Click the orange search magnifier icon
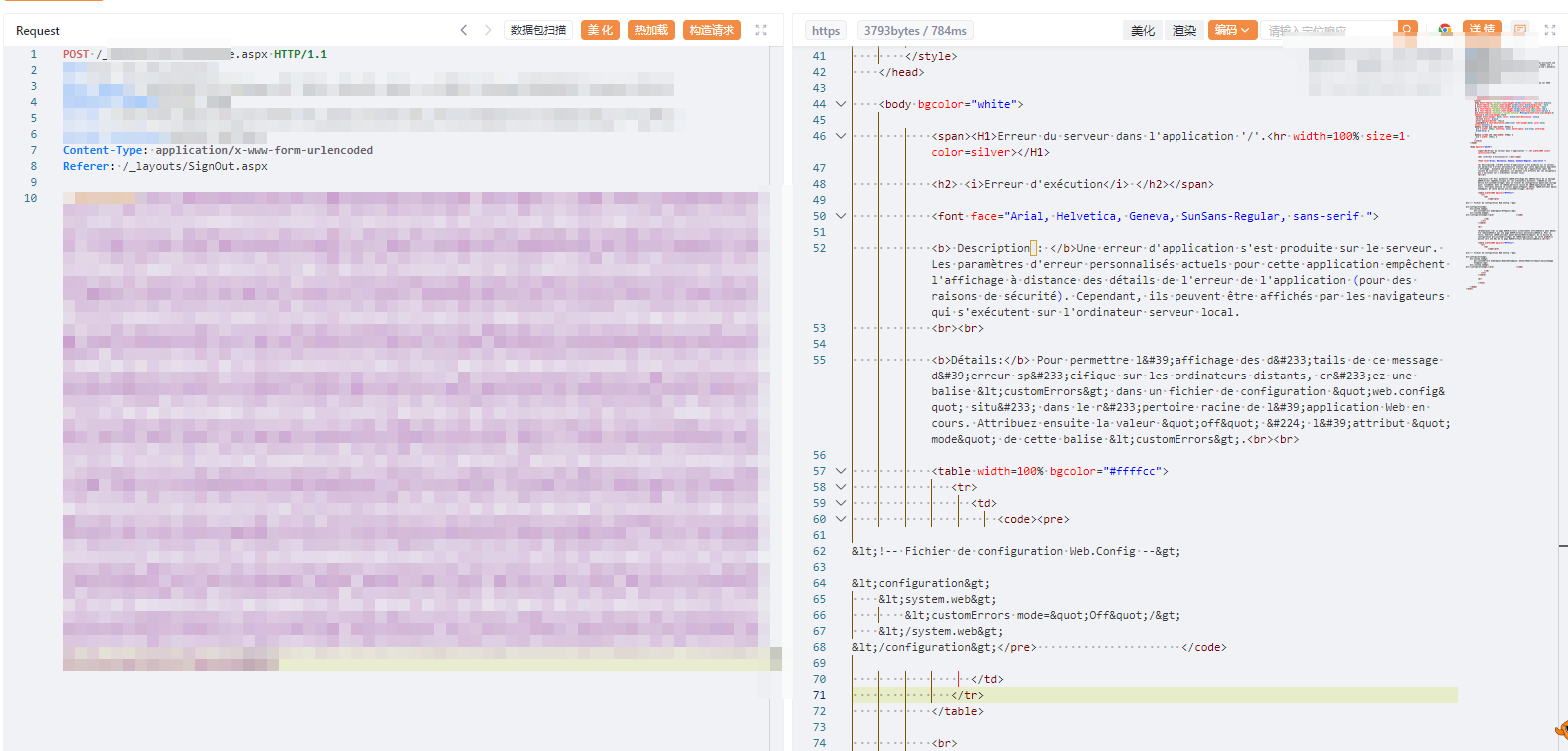 1407,30
